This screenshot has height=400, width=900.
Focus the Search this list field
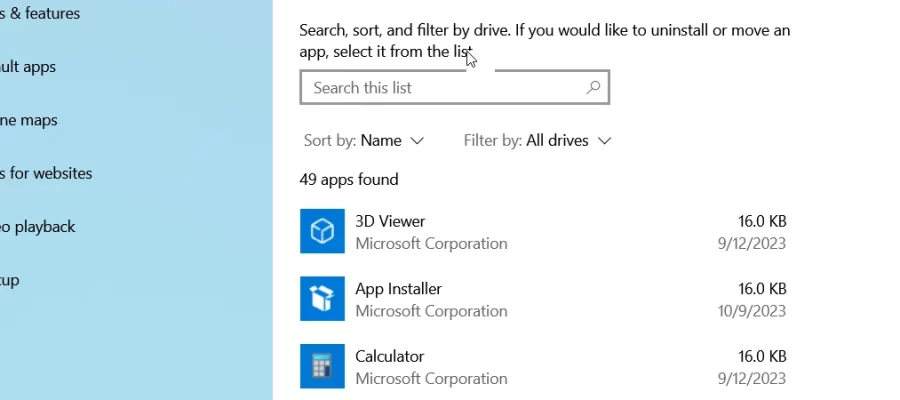(x=455, y=87)
